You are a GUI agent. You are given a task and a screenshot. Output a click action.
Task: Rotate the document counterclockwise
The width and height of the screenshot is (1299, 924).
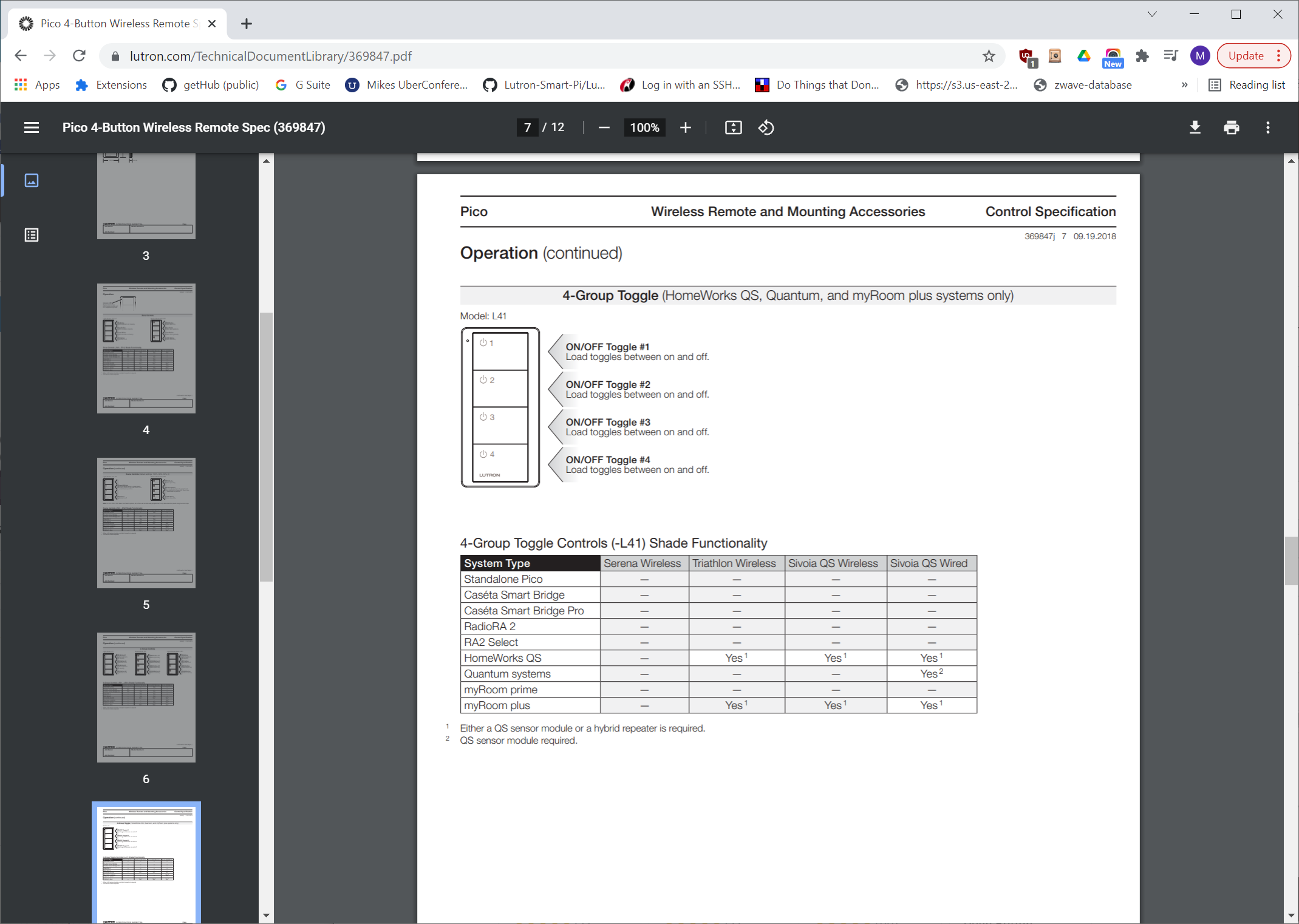(766, 127)
